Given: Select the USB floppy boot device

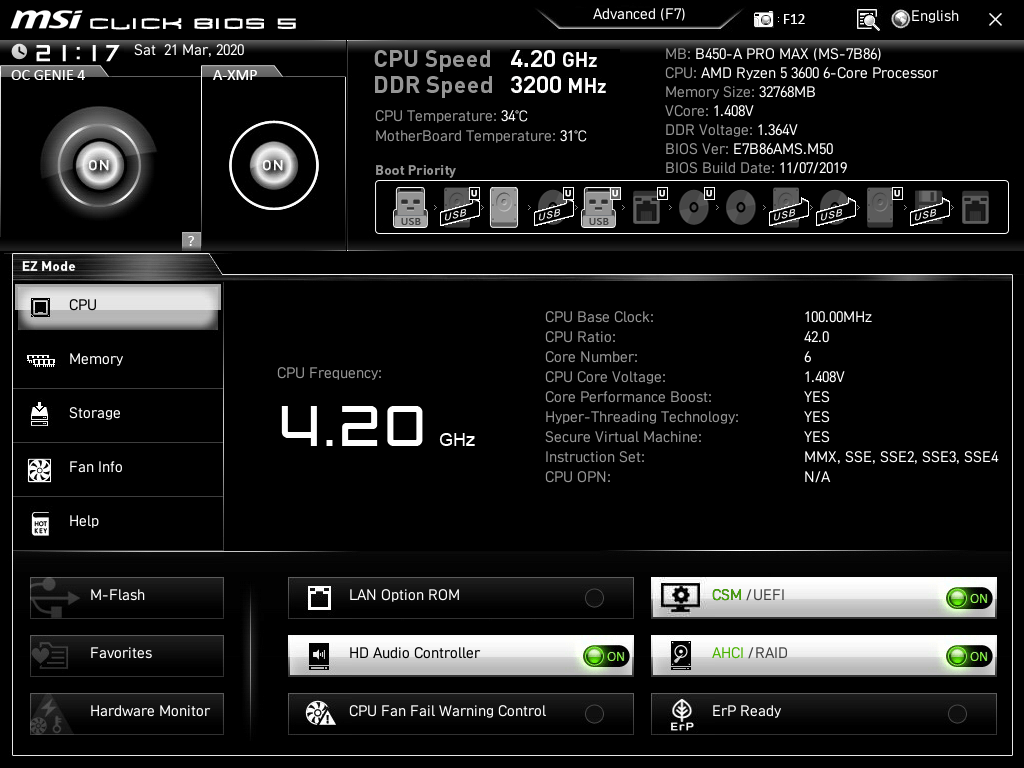Looking at the screenshot, I should pyautogui.click(x=929, y=208).
